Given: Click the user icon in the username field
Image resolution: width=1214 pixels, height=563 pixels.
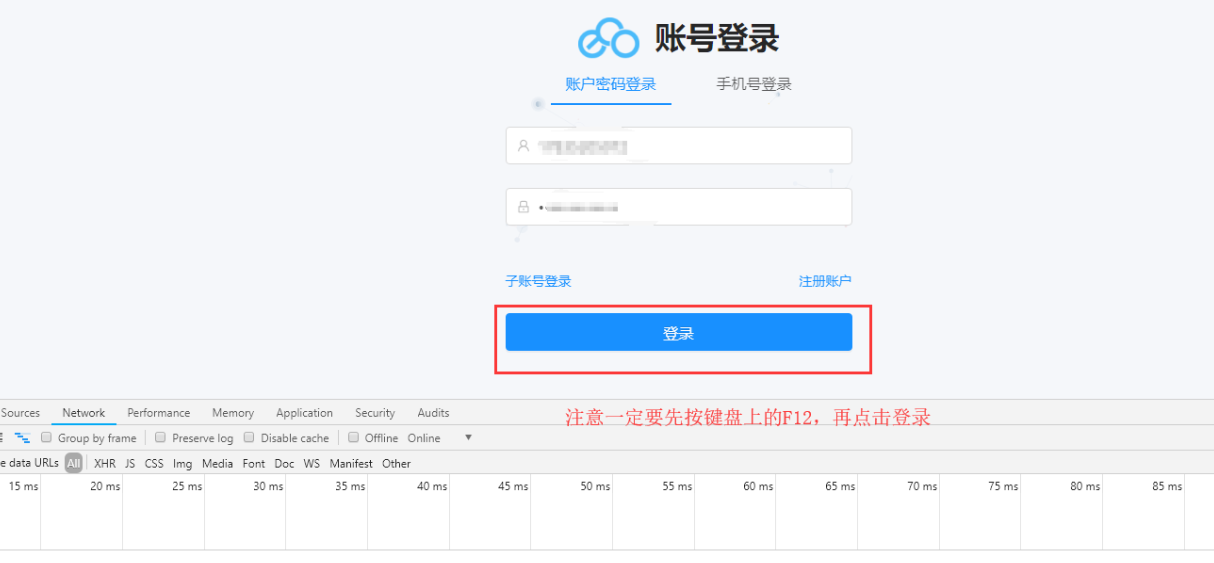Looking at the screenshot, I should point(523,146).
